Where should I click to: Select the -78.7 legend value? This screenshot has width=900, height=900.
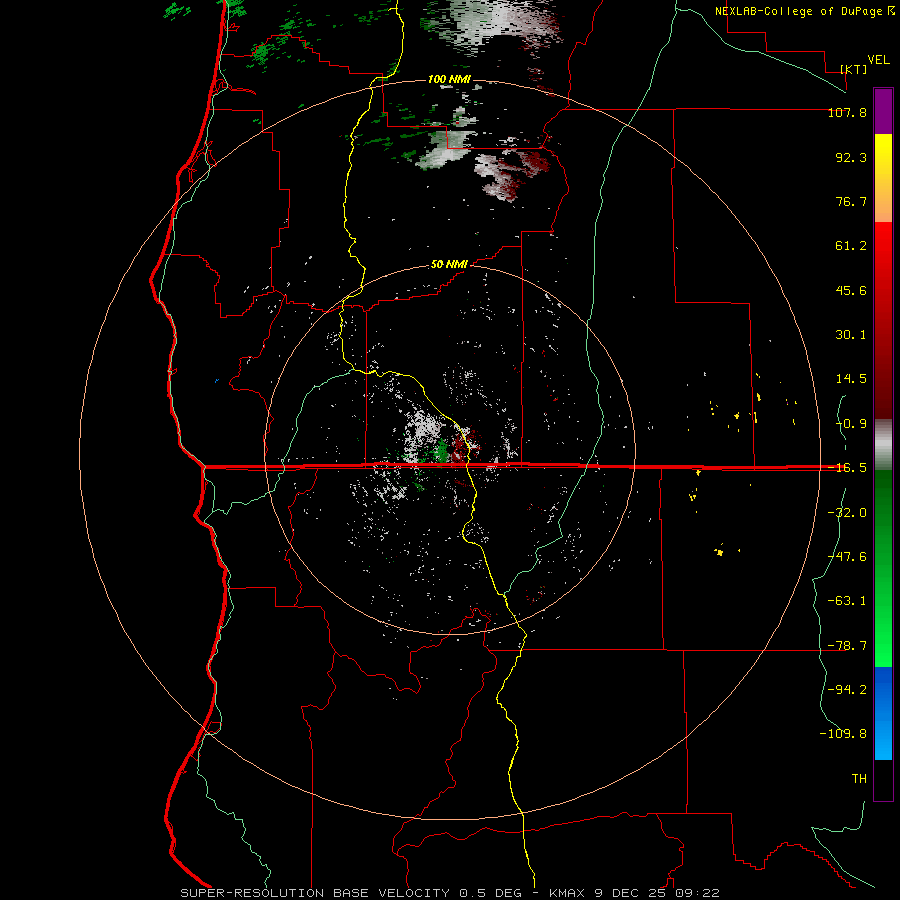847,646
